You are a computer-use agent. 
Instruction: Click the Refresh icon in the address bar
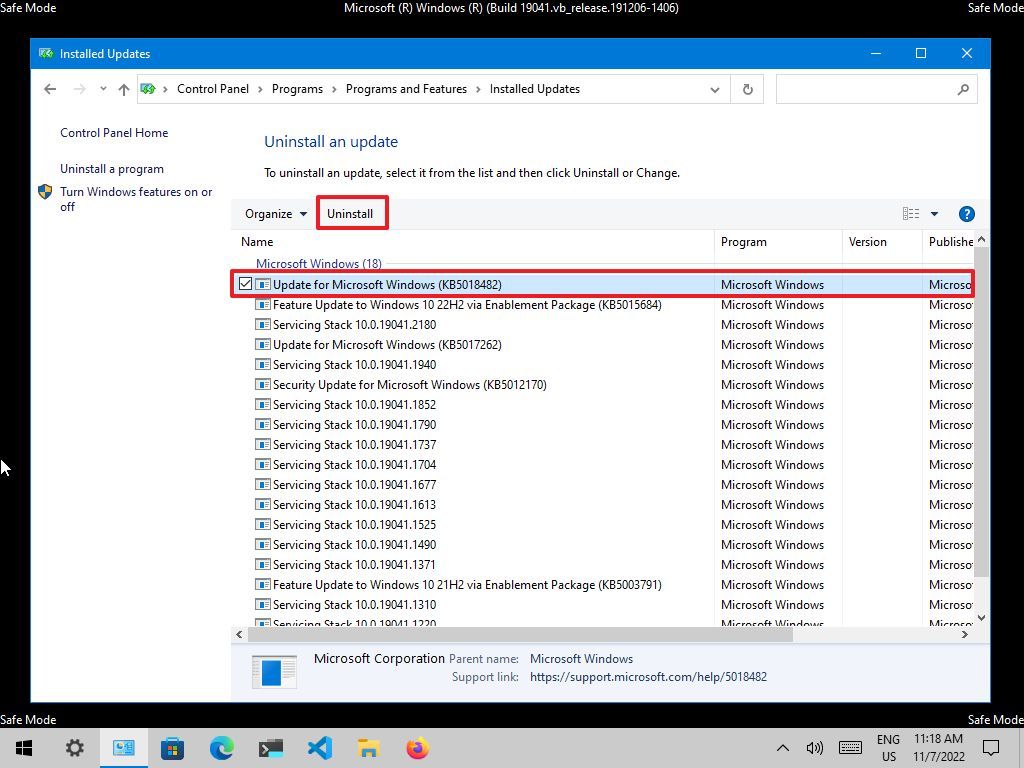click(747, 89)
